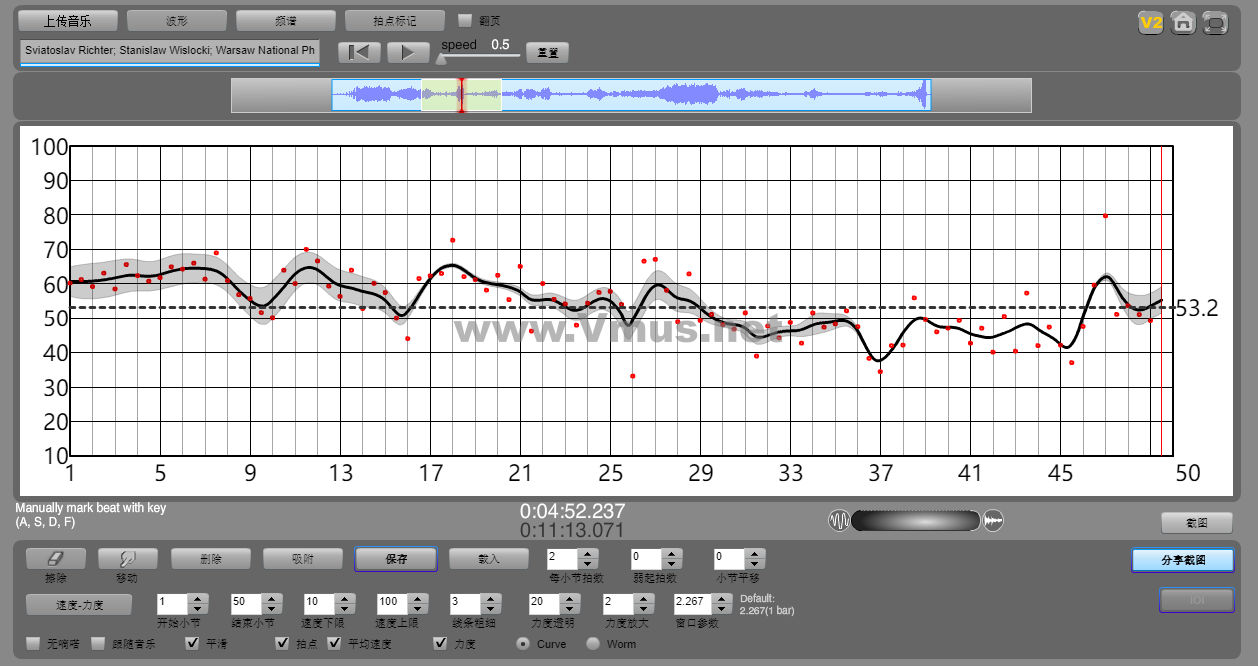Uncheck the 平滑 smoothing checkbox
The height and width of the screenshot is (666, 1258).
pos(193,643)
